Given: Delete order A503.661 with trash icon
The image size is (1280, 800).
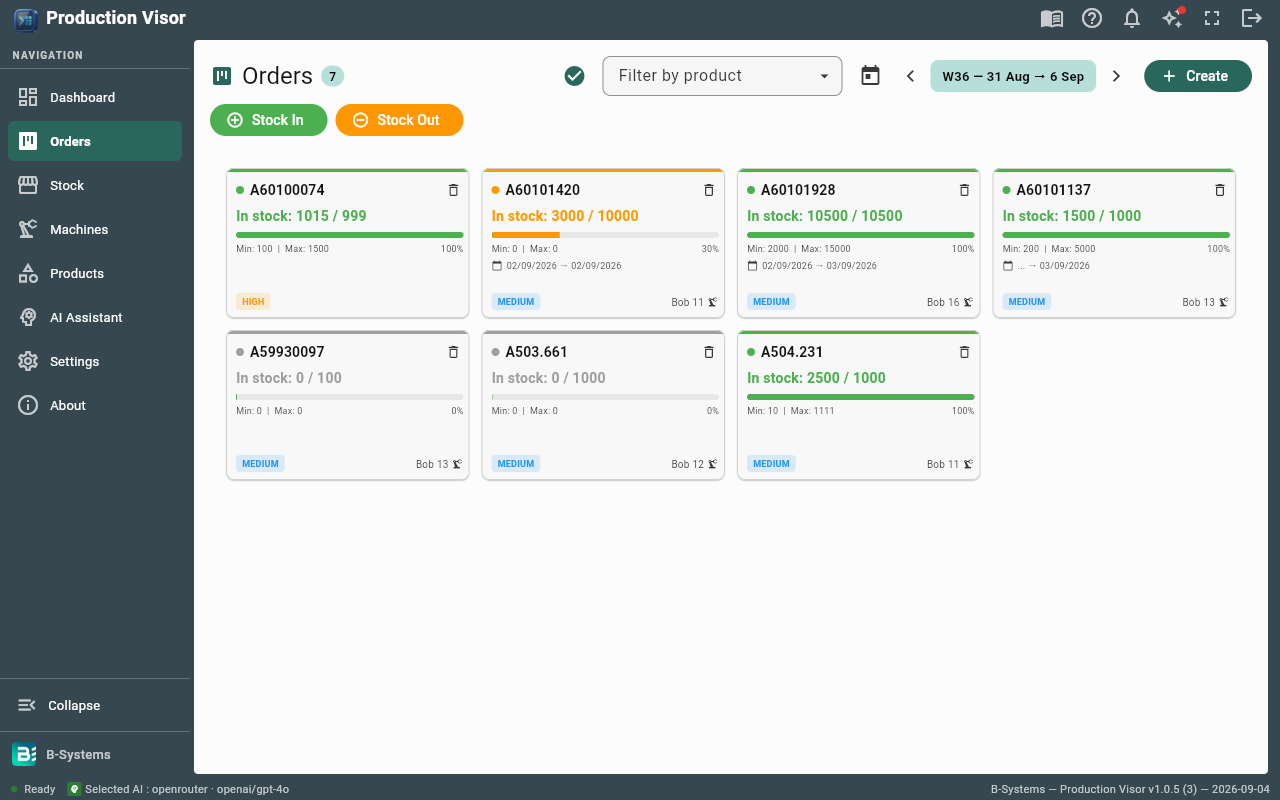Looking at the screenshot, I should click(x=709, y=352).
